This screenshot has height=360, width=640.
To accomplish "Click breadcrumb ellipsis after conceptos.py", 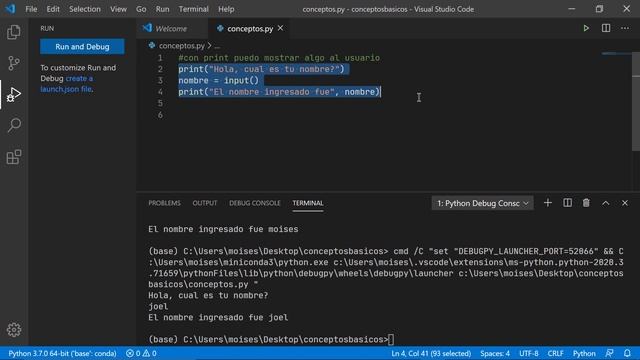I will (x=217, y=46).
